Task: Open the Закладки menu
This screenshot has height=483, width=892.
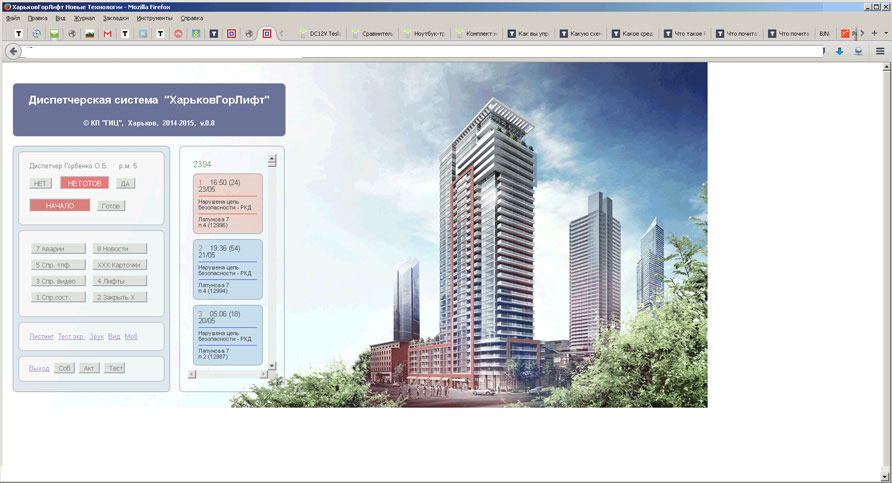Action: pos(114,18)
